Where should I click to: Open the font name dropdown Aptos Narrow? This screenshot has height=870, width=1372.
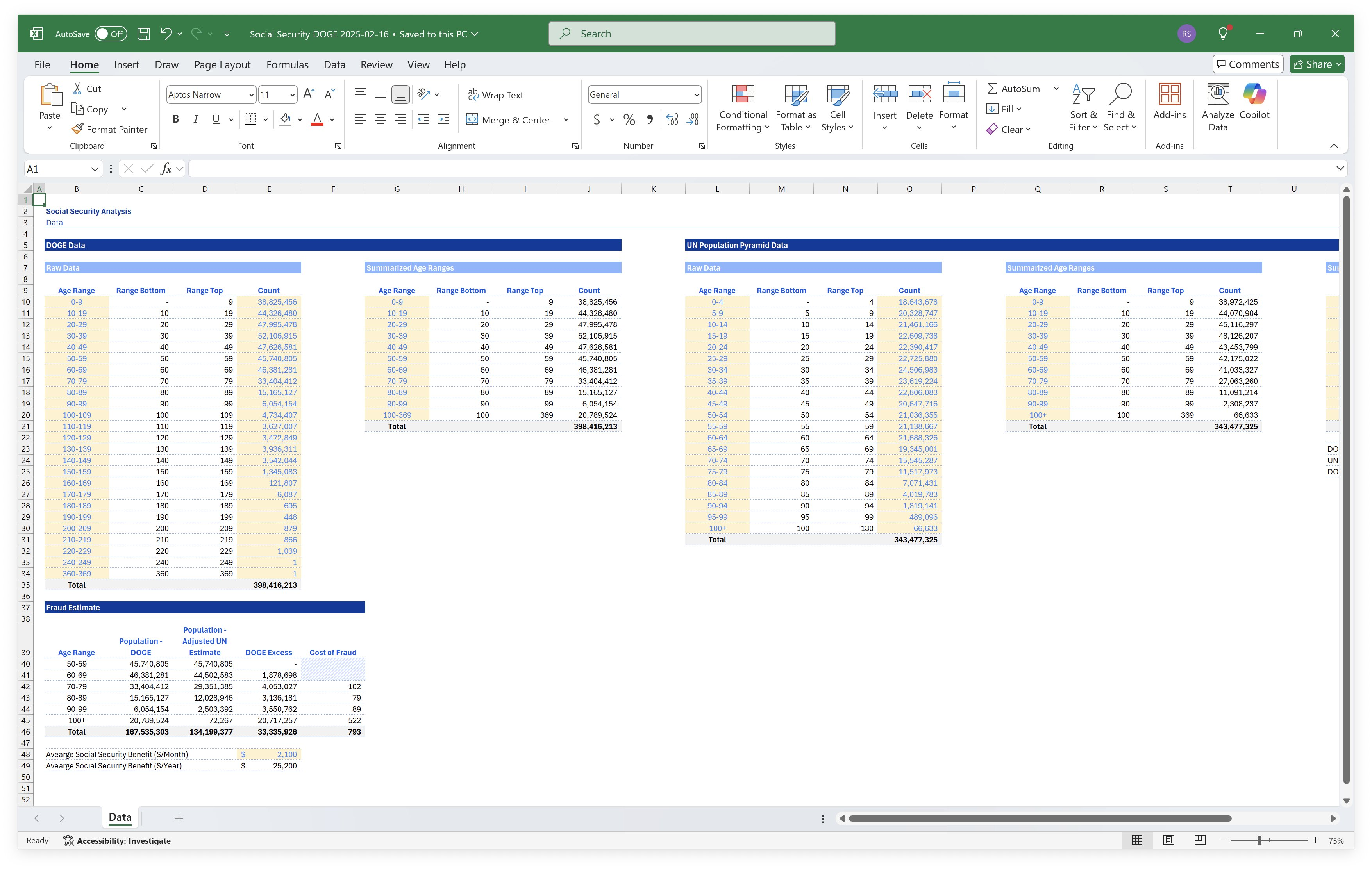pos(252,95)
